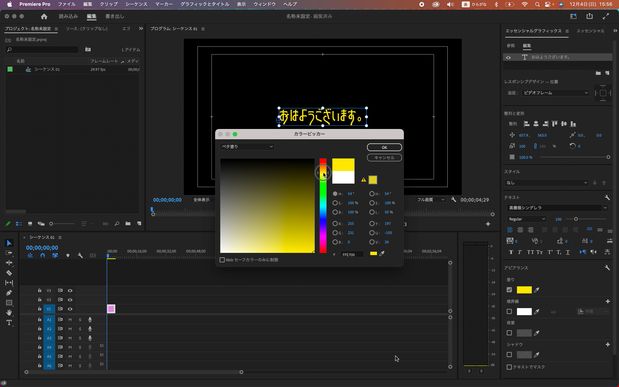Open the Window menu in the menu bar
Viewport: 619px width, 387px height.
pos(264,4)
